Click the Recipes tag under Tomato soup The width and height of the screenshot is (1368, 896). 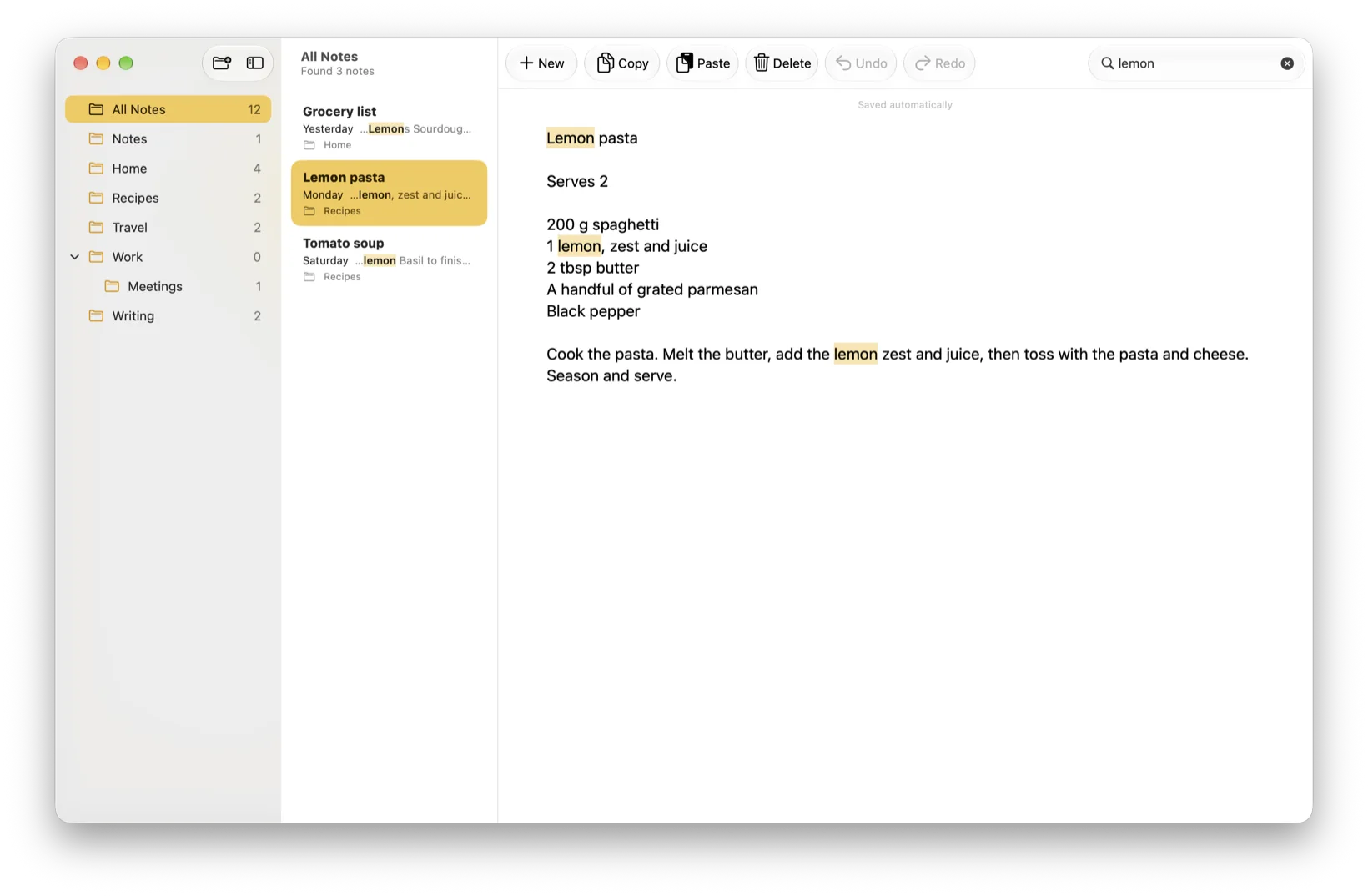(x=332, y=277)
